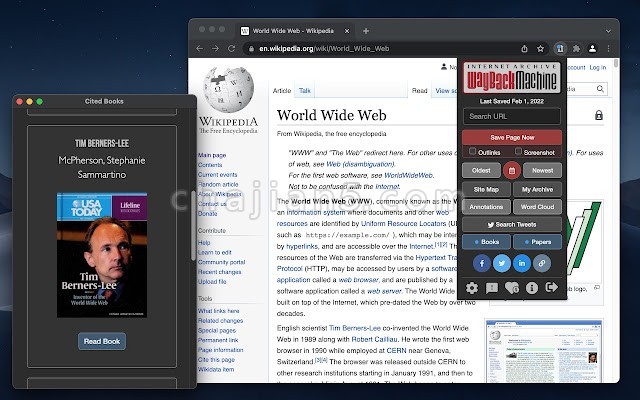Open the Tim Berners-Lee article link
This screenshot has width=640, height=400.
coord(355,328)
